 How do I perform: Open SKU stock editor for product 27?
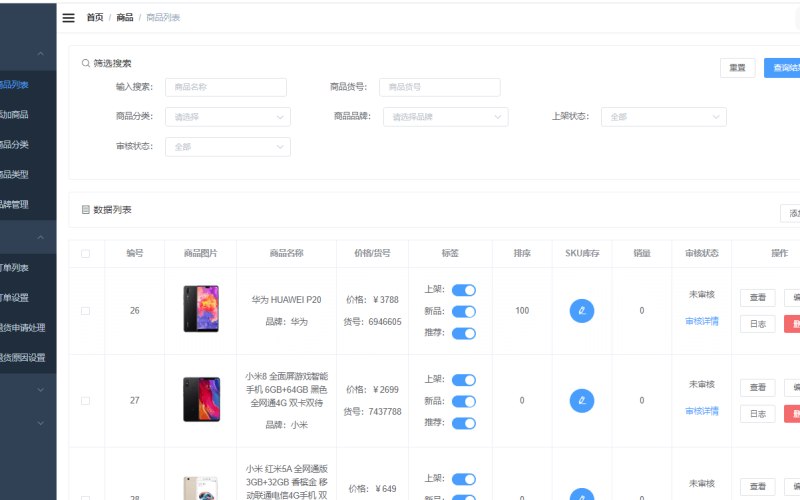click(582, 401)
